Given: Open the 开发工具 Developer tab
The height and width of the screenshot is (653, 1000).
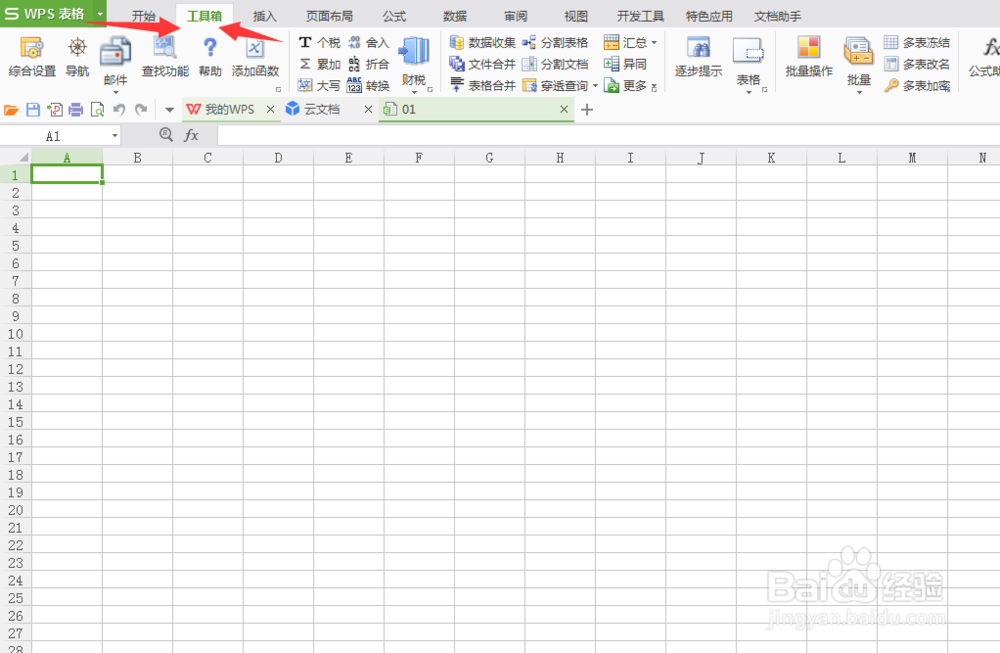Looking at the screenshot, I should pyautogui.click(x=640, y=16).
